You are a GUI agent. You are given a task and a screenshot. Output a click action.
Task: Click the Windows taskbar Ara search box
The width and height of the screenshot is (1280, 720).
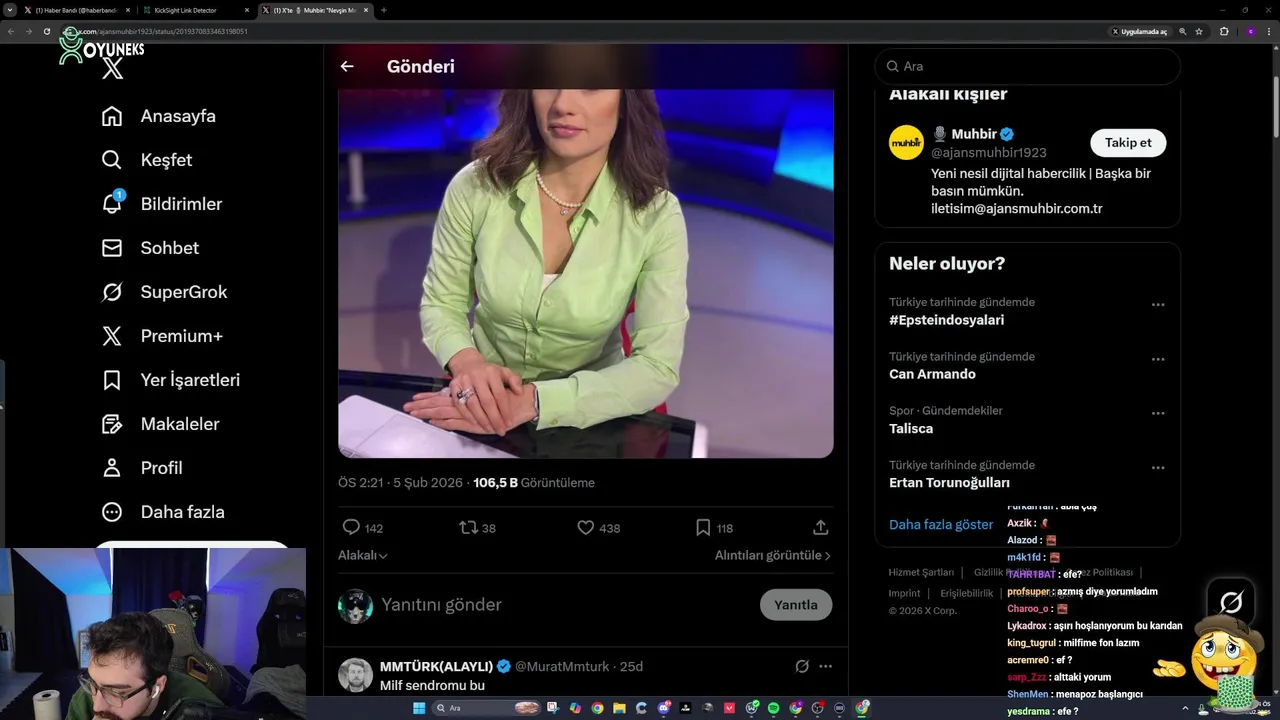coord(488,708)
